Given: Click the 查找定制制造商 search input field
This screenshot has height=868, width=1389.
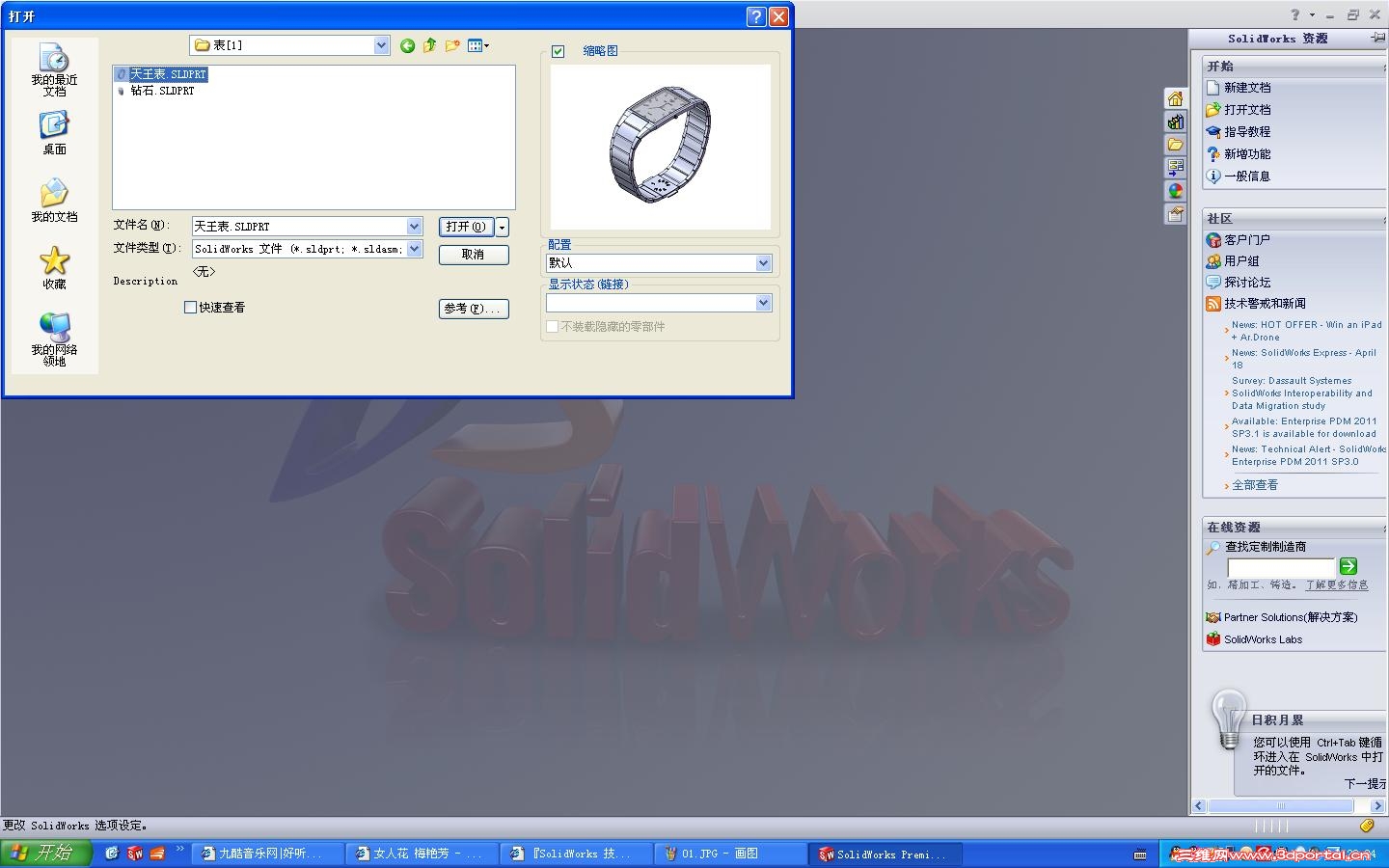Looking at the screenshot, I should tap(1281, 567).
